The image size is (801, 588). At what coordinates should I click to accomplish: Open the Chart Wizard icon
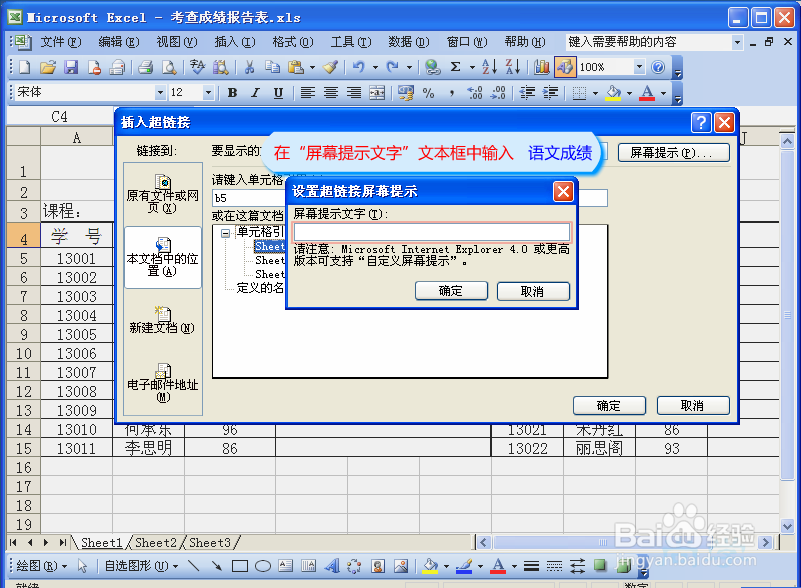click(541, 67)
